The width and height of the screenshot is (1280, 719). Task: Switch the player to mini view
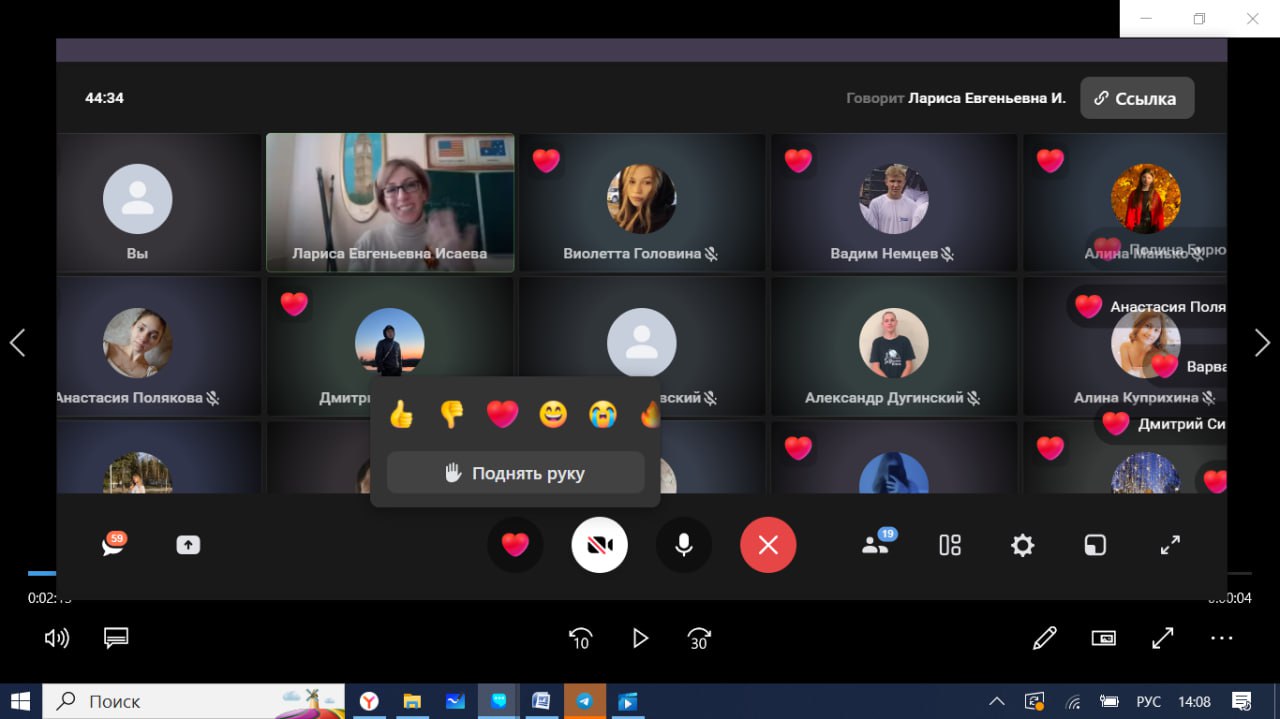(x=1104, y=638)
